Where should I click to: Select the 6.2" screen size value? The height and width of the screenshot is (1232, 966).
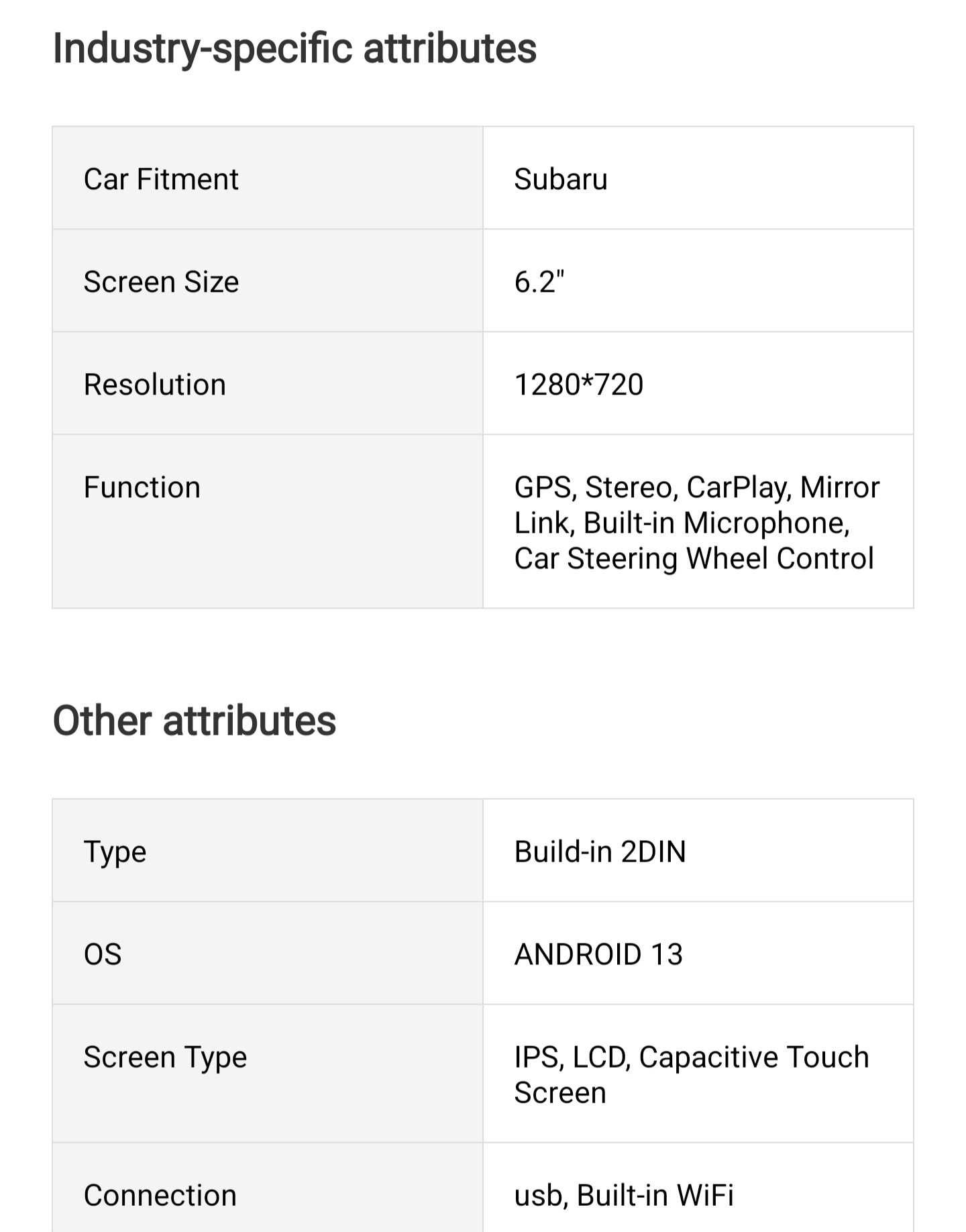pyautogui.click(x=539, y=282)
